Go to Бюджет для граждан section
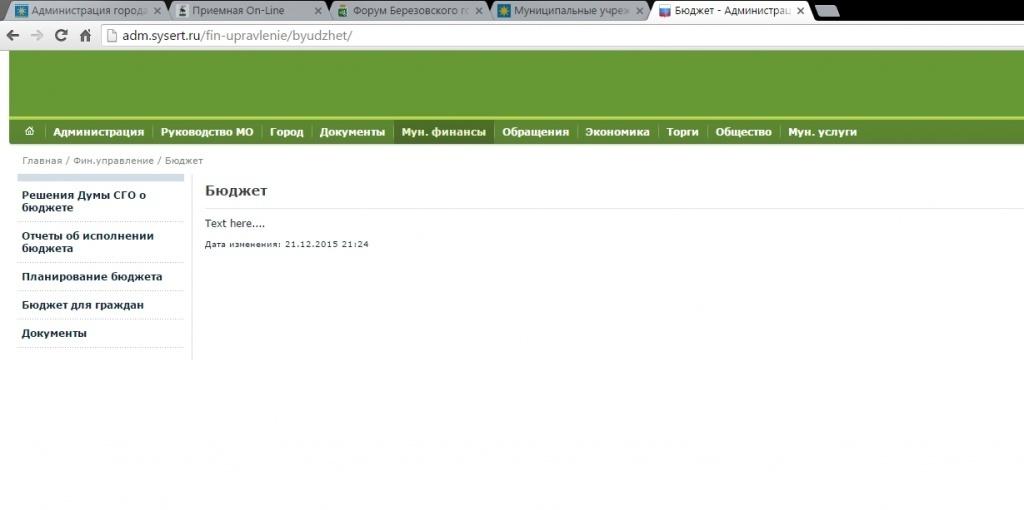 tap(83, 305)
